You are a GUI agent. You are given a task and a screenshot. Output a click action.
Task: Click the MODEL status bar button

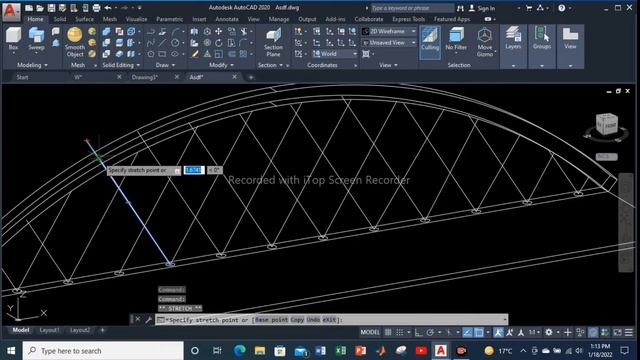pos(370,332)
